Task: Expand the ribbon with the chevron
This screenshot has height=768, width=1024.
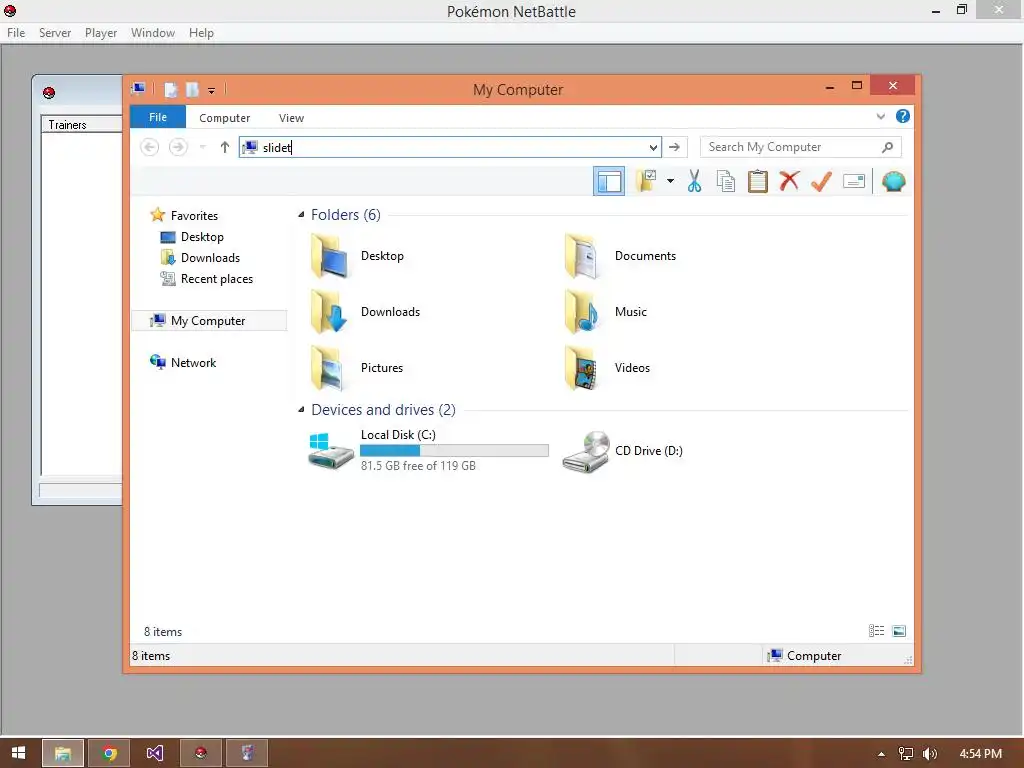Action: point(880,116)
